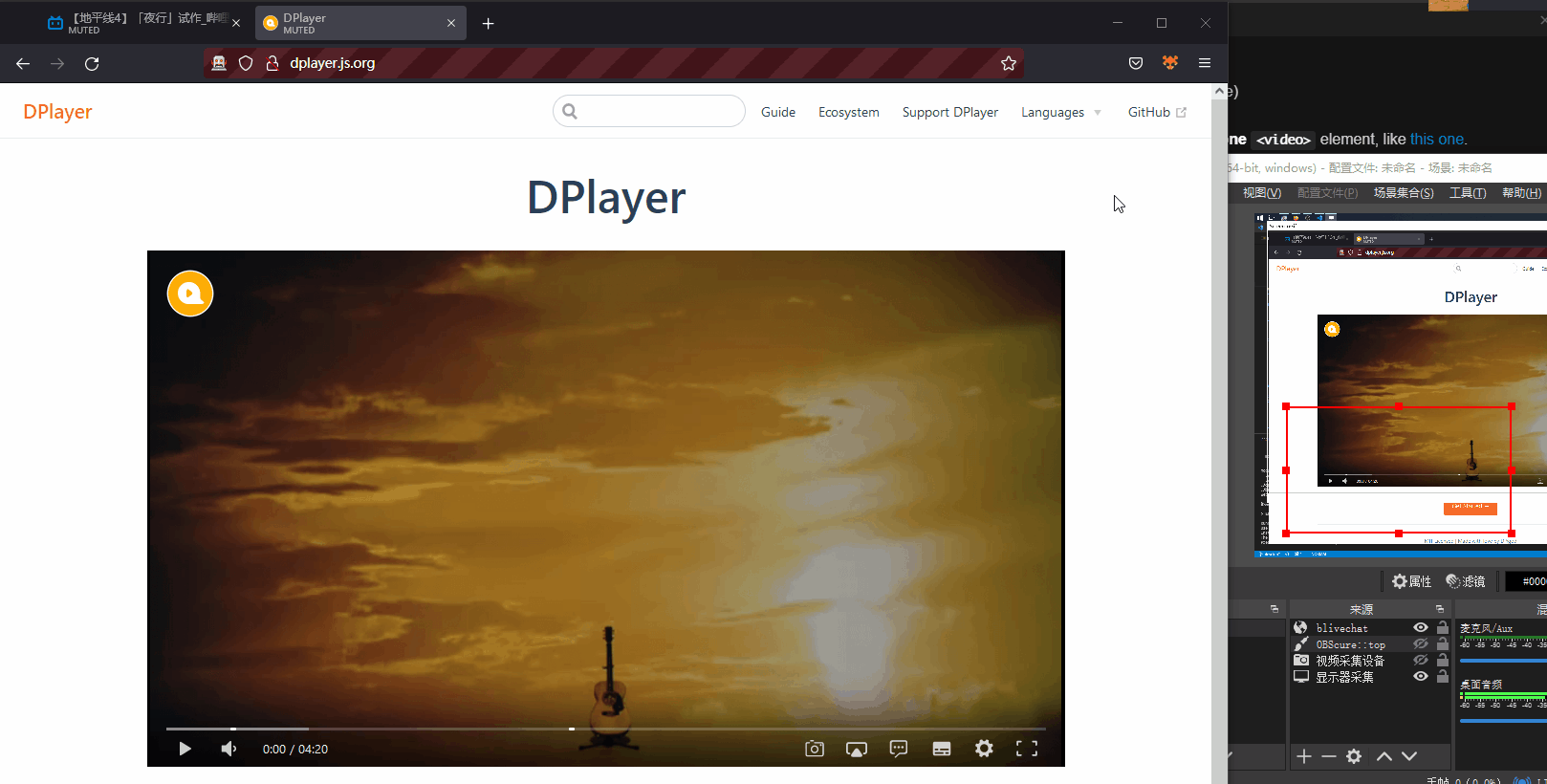The height and width of the screenshot is (784, 1547).
Task: Hide the blivechat source
Action: point(1421,628)
